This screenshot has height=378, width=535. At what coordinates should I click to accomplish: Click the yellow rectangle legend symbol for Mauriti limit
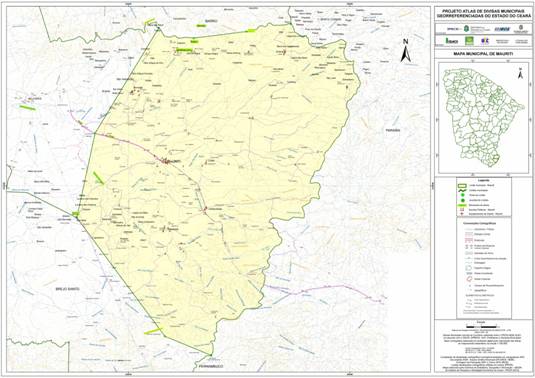[x=462, y=185]
